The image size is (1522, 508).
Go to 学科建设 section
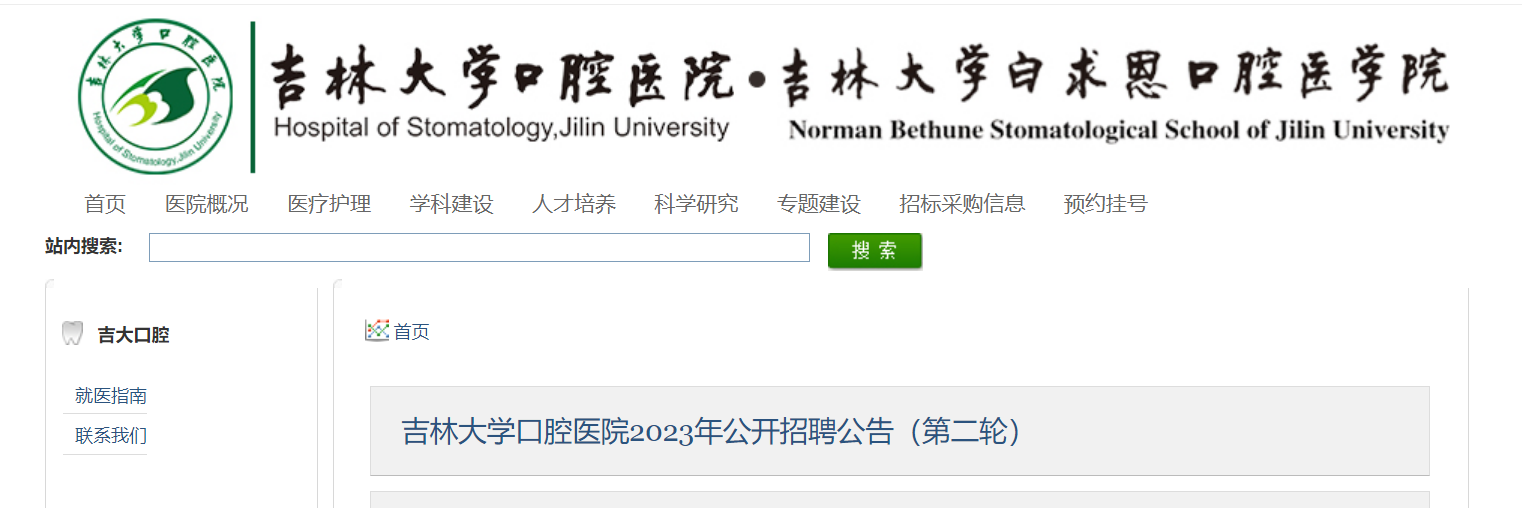coord(451,204)
